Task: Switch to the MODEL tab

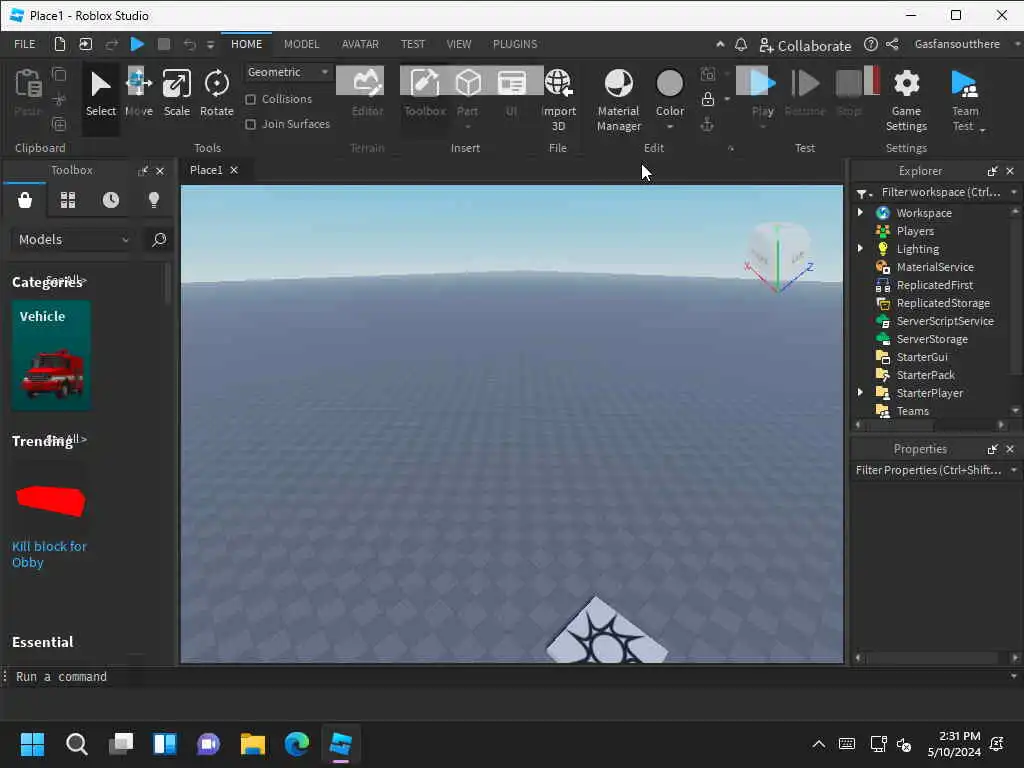Action: [x=301, y=44]
